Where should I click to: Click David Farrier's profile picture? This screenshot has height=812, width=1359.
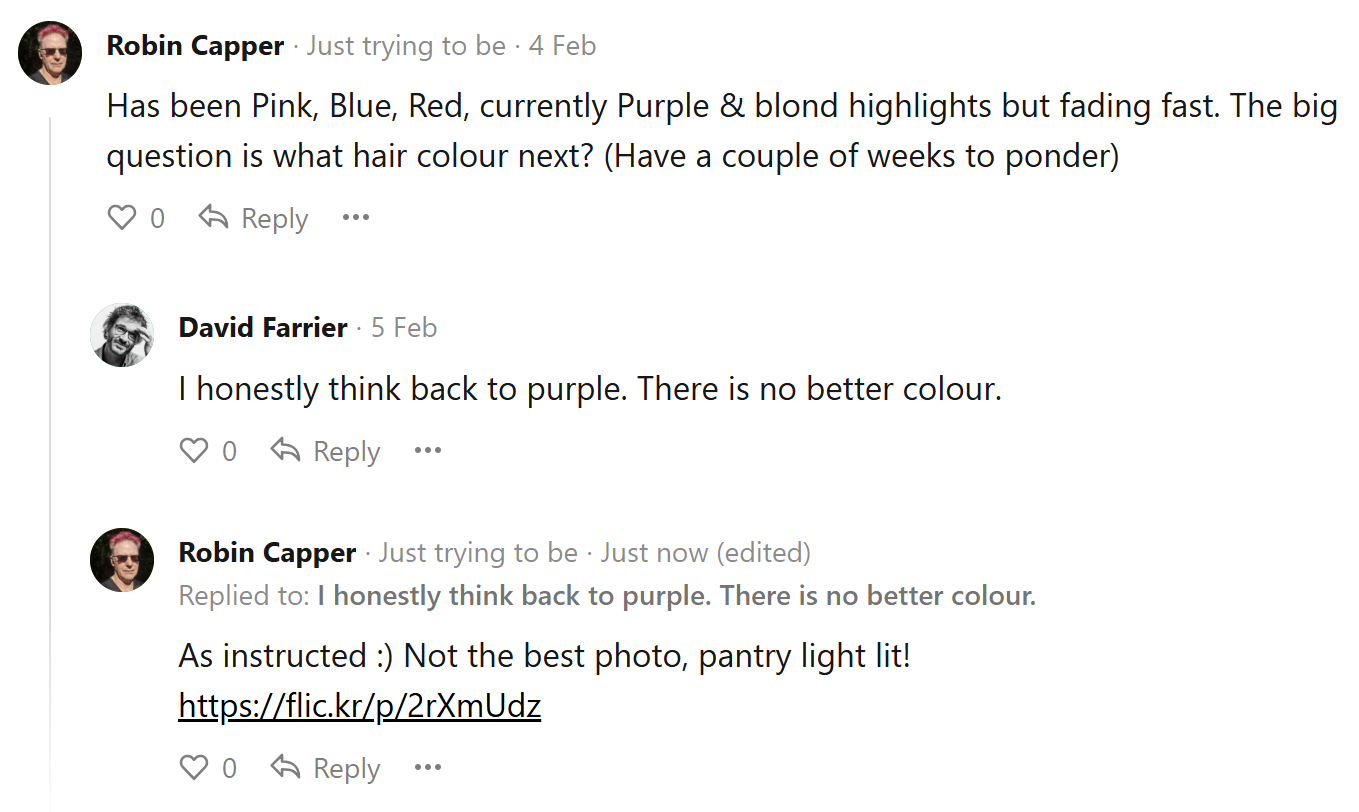coord(122,335)
